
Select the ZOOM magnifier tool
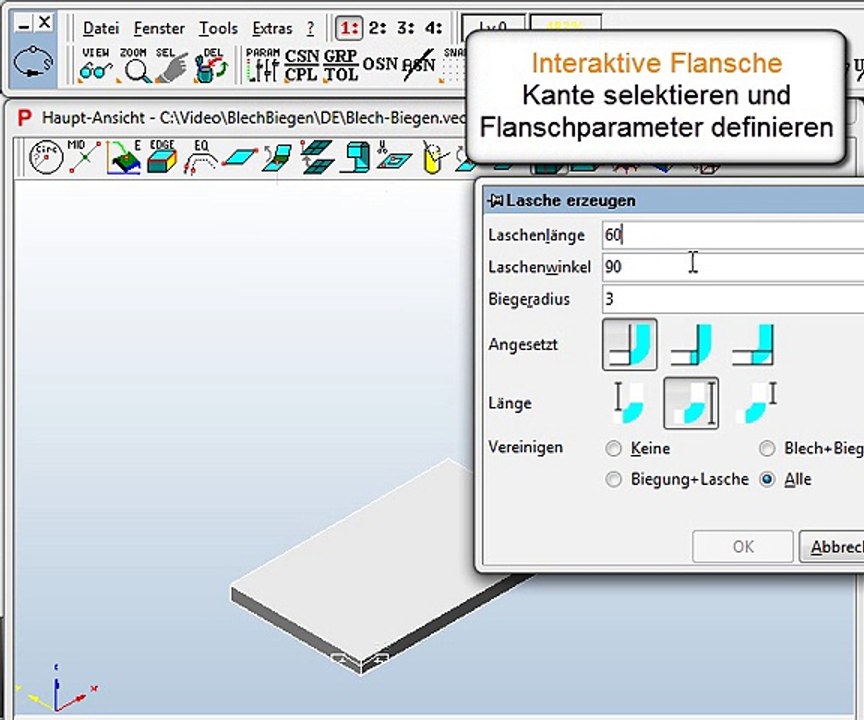click(134, 66)
